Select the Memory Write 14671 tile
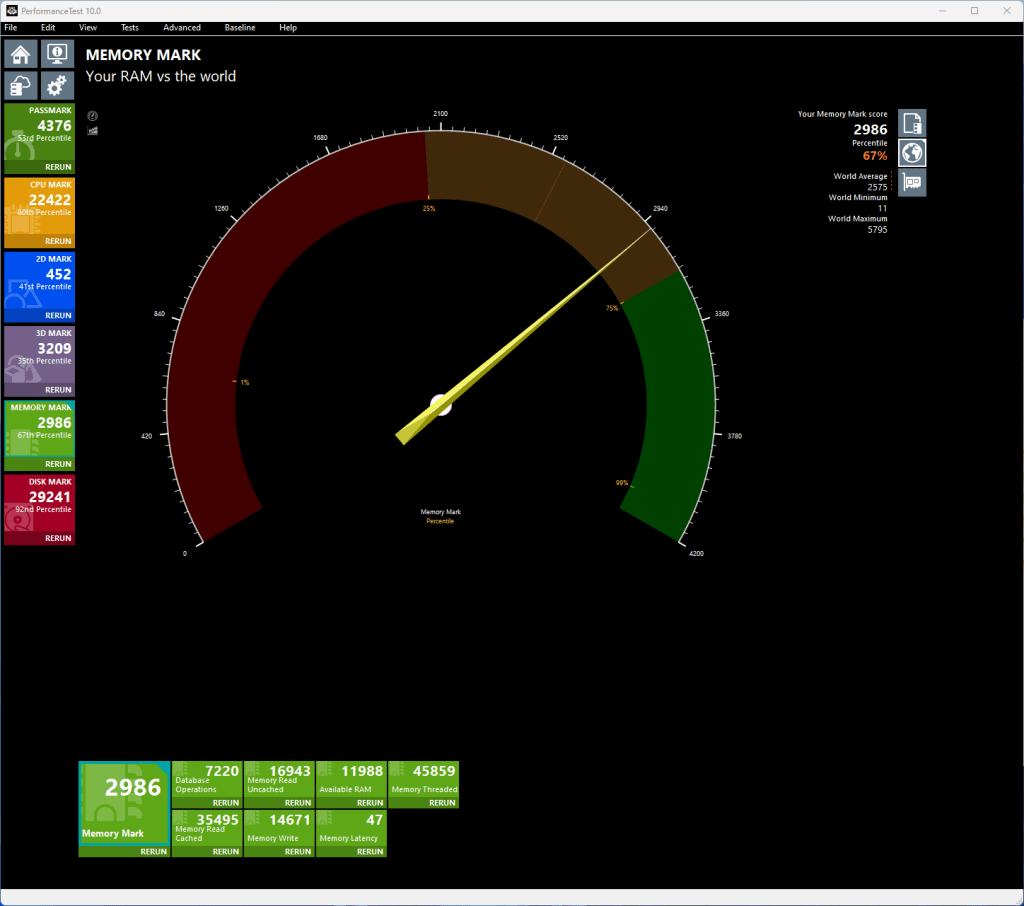This screenshot has height=906, width=1024. [x=279, y=828]
